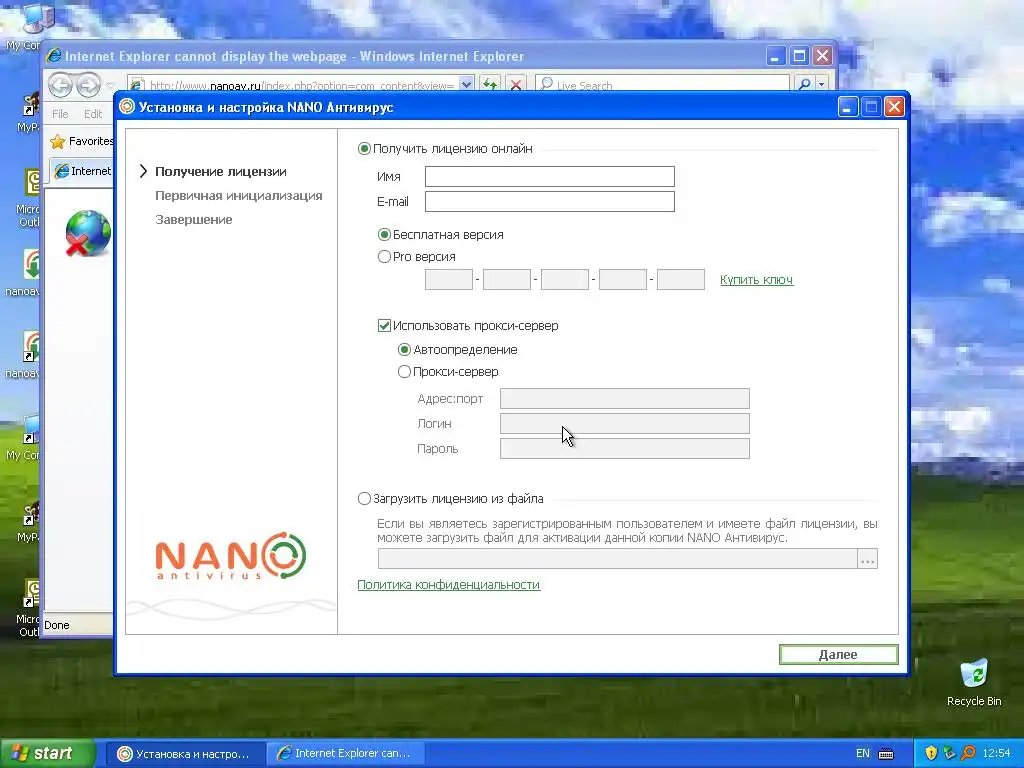Click the first Pro key segment field
The width and height of the screenshot is (1024, 768).
coord(449,280)
